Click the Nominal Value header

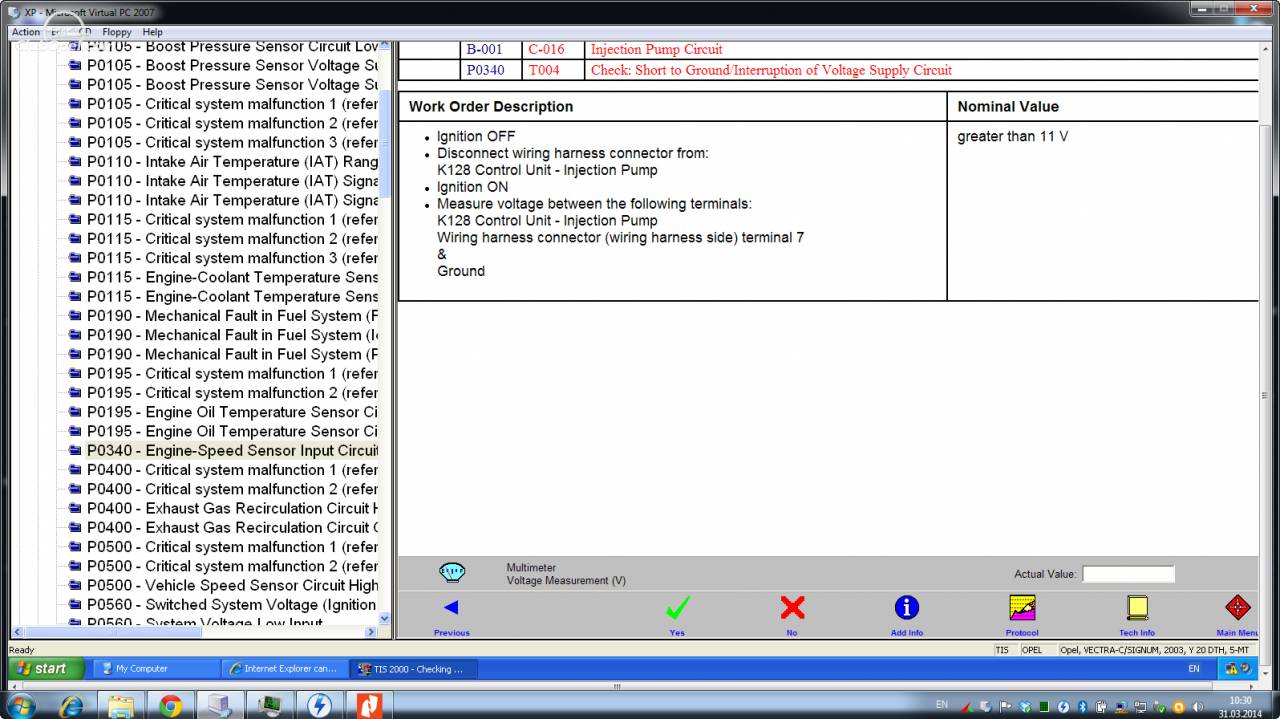coord(1008,107)
